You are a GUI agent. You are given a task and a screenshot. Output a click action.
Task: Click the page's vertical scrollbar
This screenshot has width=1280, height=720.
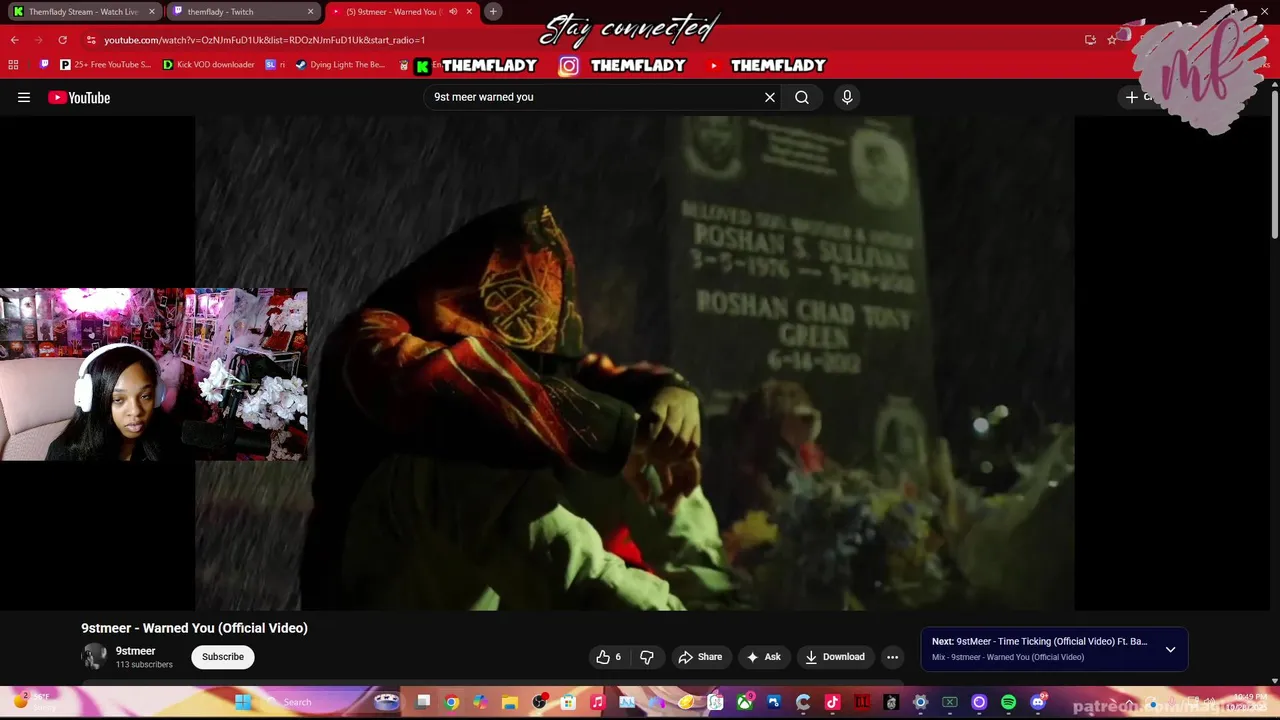click(x=1274, y=165)
